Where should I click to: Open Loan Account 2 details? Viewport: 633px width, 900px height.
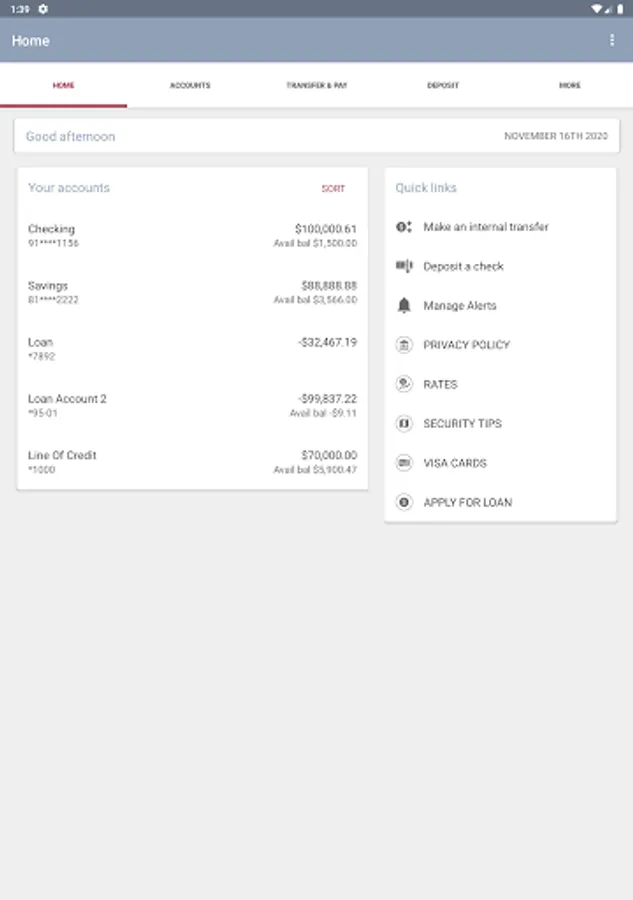pos(192,405)
